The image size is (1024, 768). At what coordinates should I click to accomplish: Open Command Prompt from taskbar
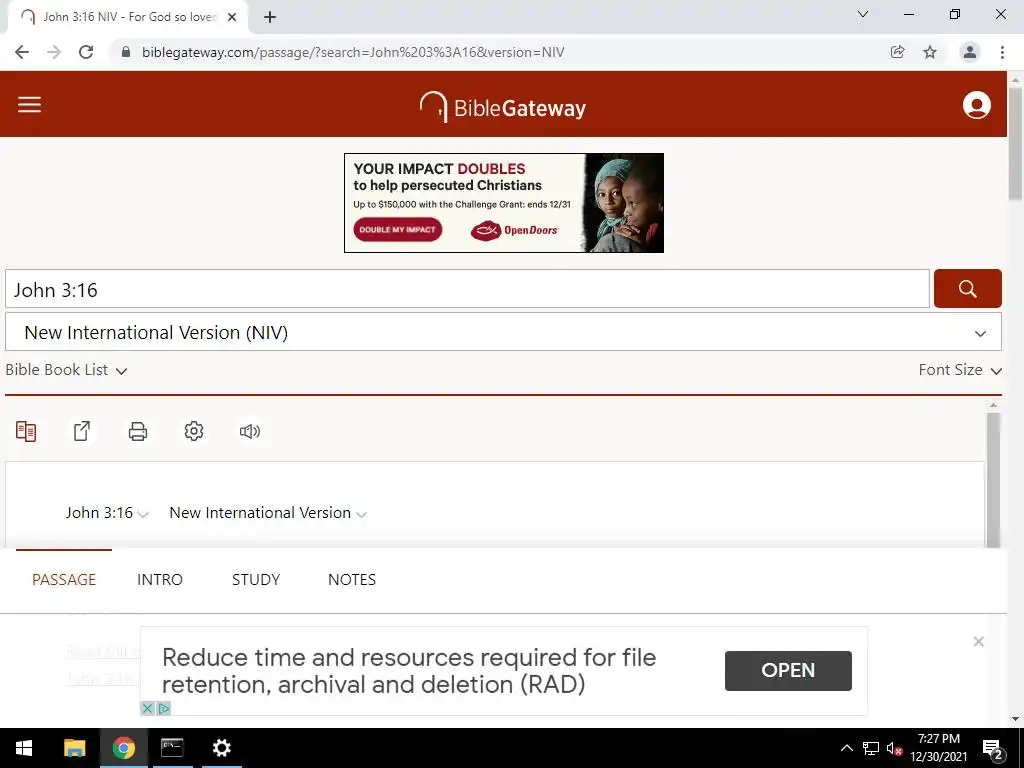coord(172,748)
